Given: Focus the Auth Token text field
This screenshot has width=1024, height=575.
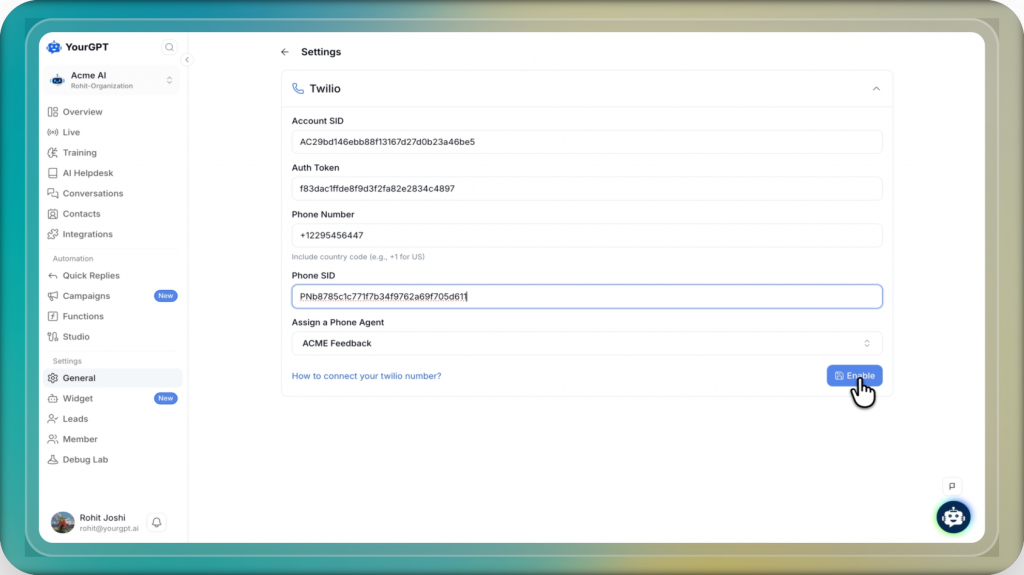Looking at the screenshot, I should (x=586, y=188).
